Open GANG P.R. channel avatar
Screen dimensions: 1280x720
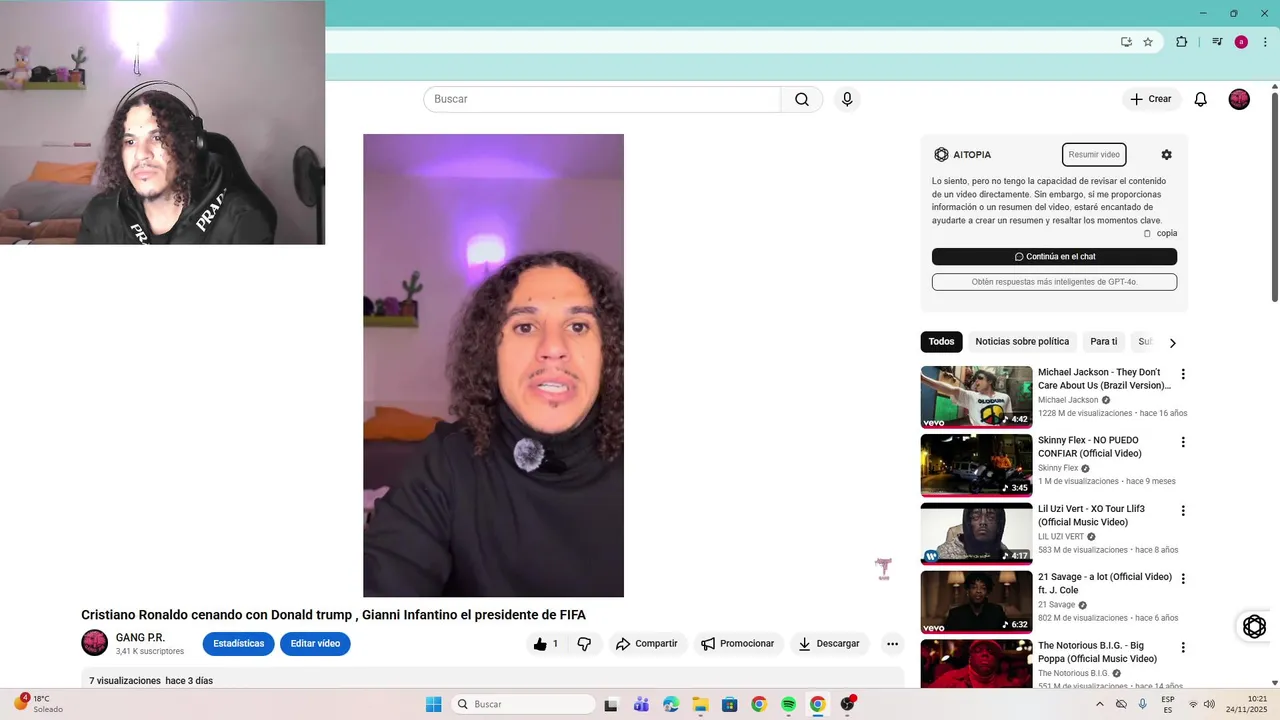click(x=95, y=643)
